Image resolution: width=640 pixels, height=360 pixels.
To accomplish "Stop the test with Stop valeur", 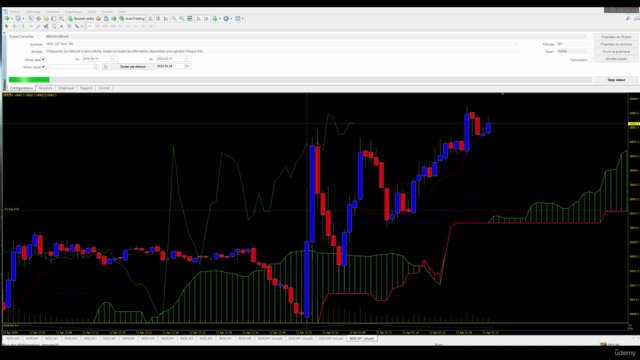I will click(x=616, y=80).
